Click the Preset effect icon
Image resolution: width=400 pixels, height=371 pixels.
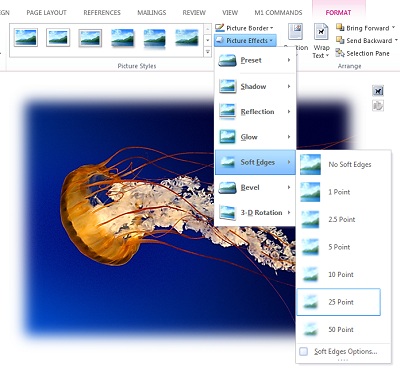(x=227, y=60)
